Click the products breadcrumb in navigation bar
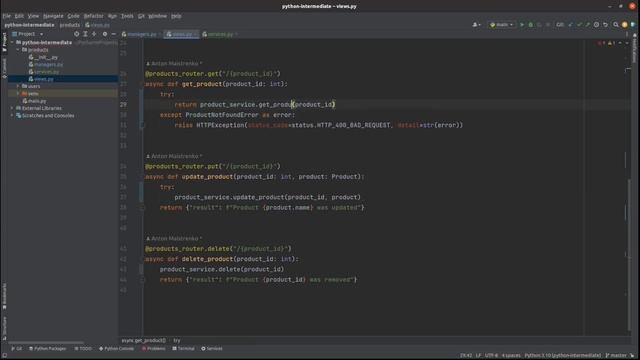 point(70,25)
